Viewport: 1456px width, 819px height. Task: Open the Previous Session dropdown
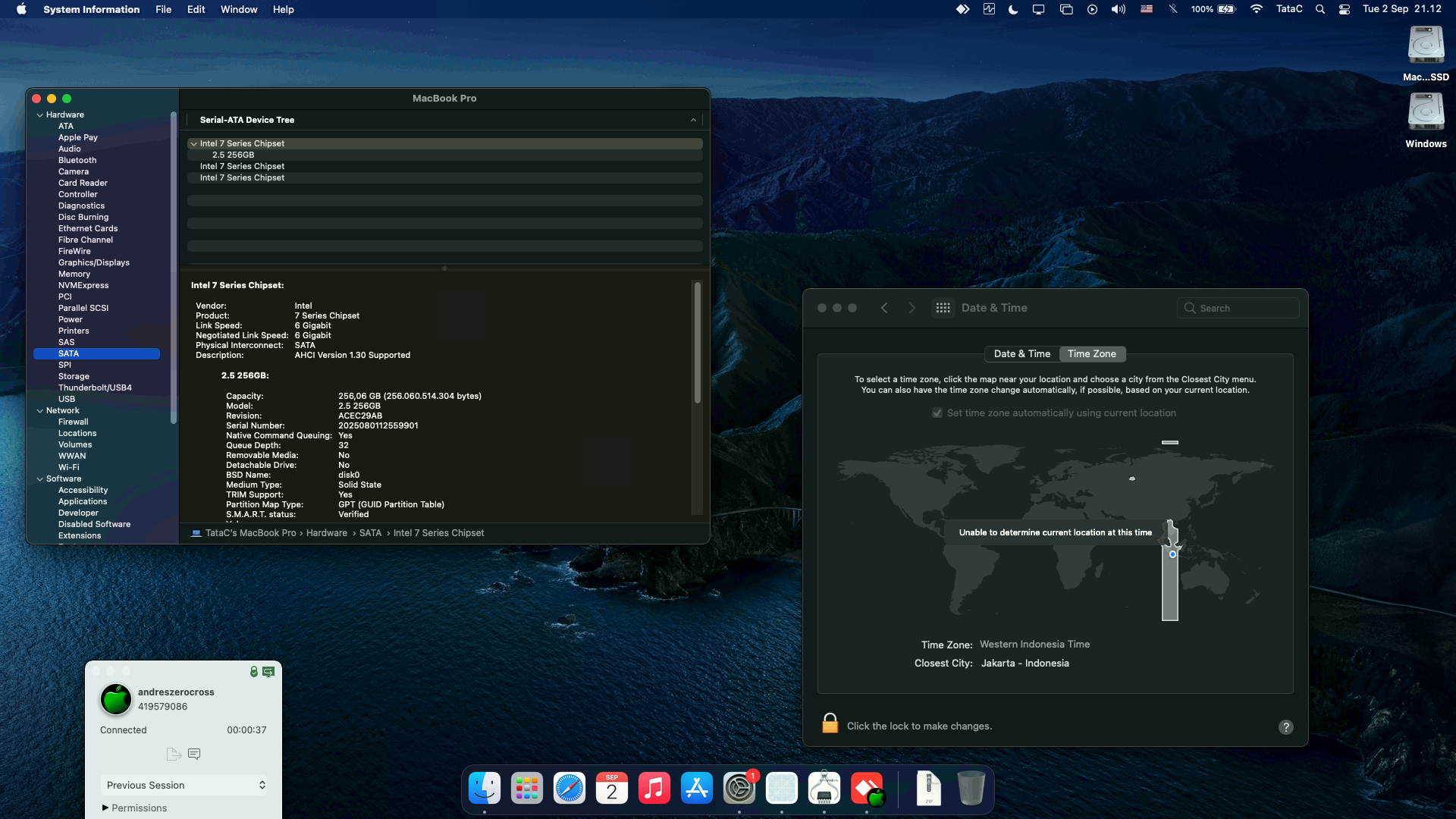184,785
